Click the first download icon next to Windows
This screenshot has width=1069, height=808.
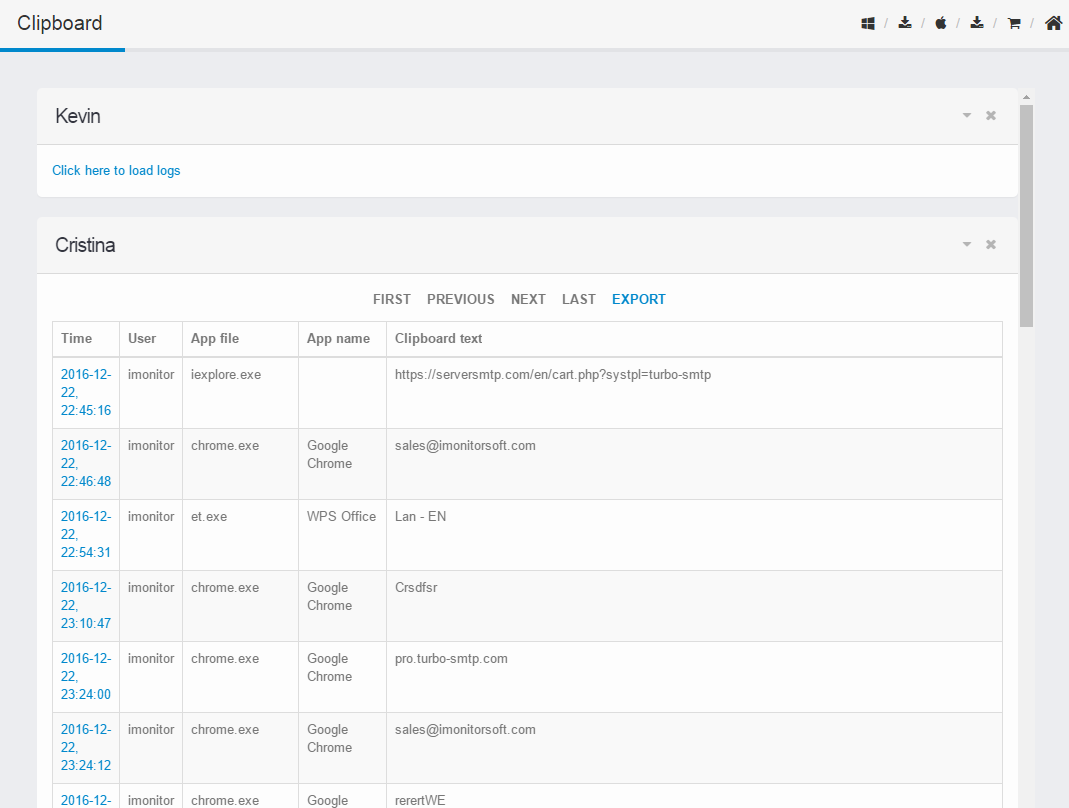(905, 23)
